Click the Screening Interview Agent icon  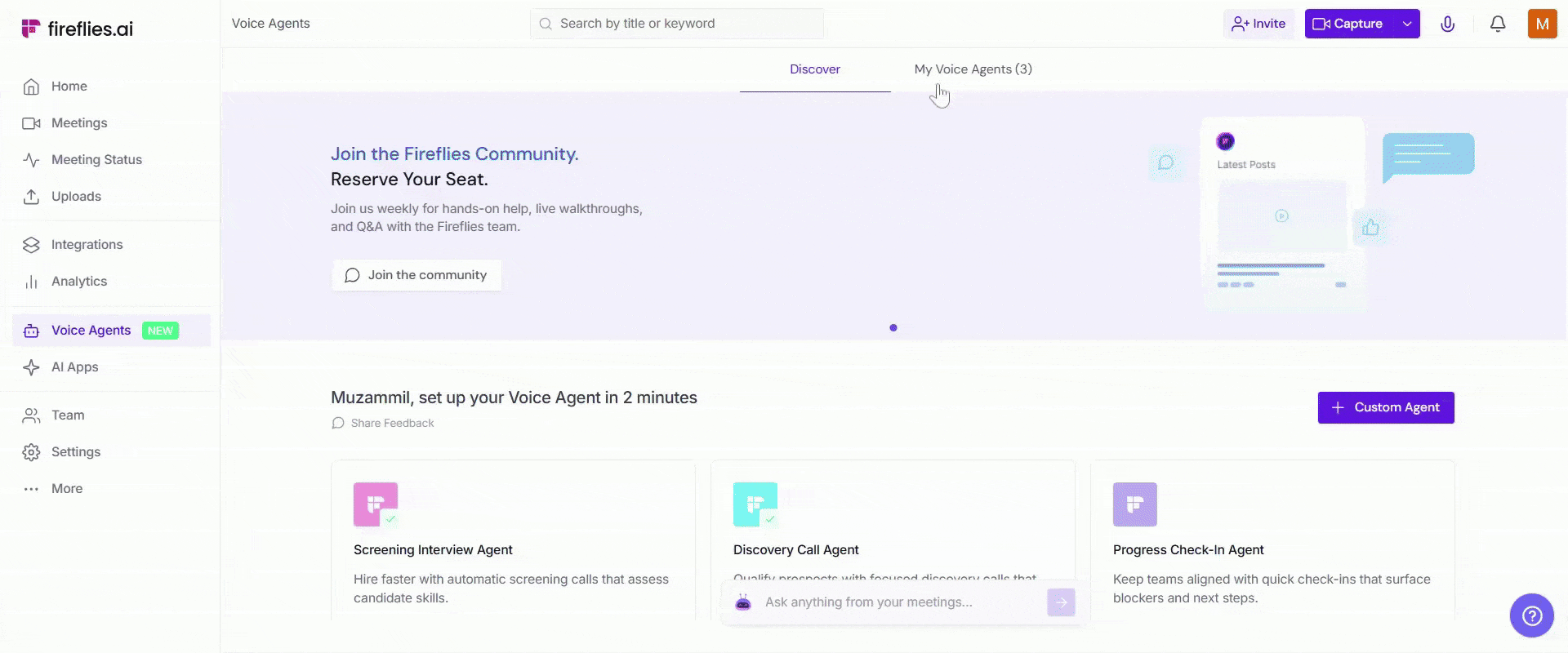click(x=376, y=504)
